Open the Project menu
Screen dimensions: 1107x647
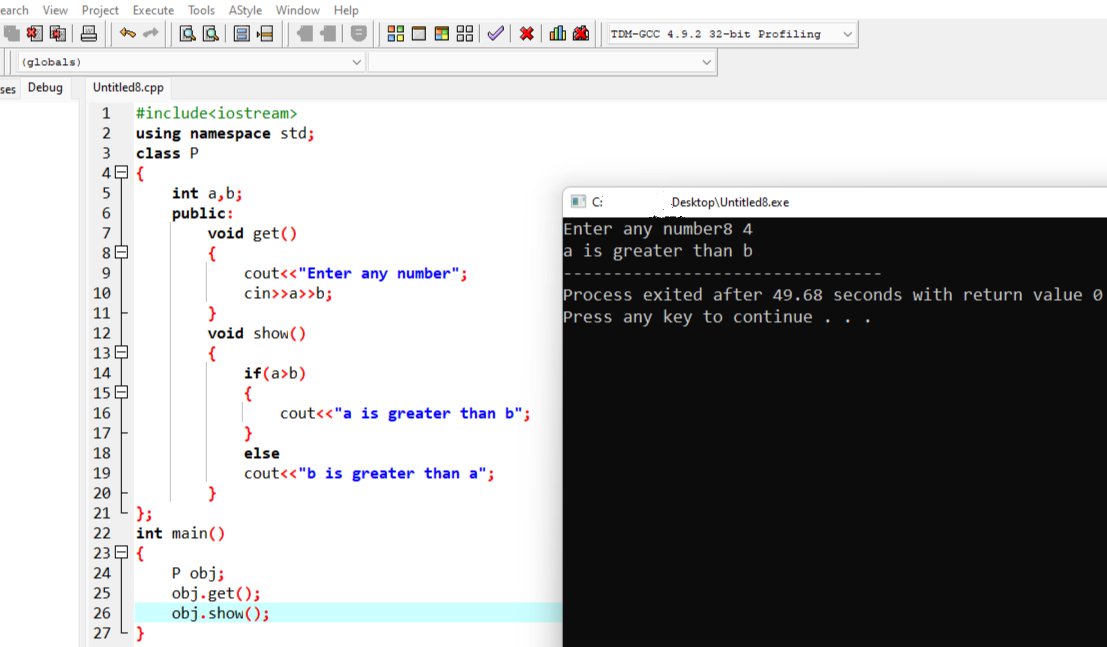pos(100,10)
